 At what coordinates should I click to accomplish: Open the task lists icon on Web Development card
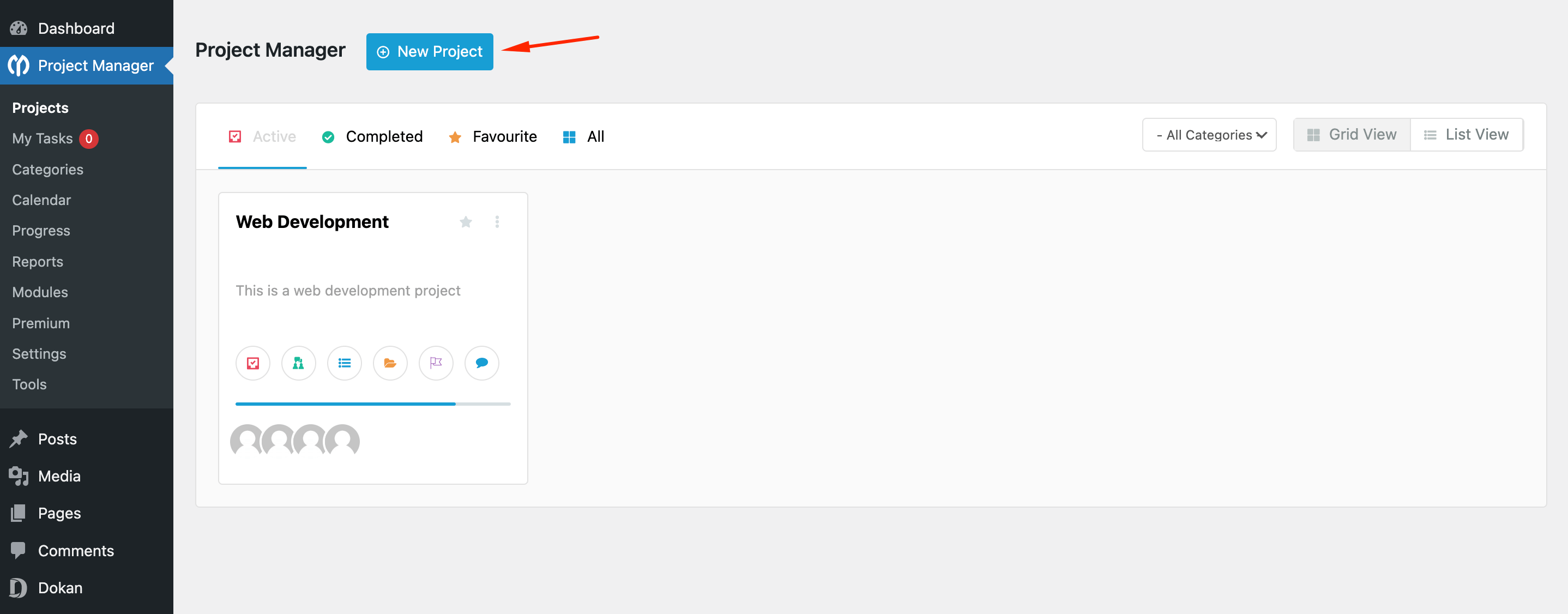point(344,363)
